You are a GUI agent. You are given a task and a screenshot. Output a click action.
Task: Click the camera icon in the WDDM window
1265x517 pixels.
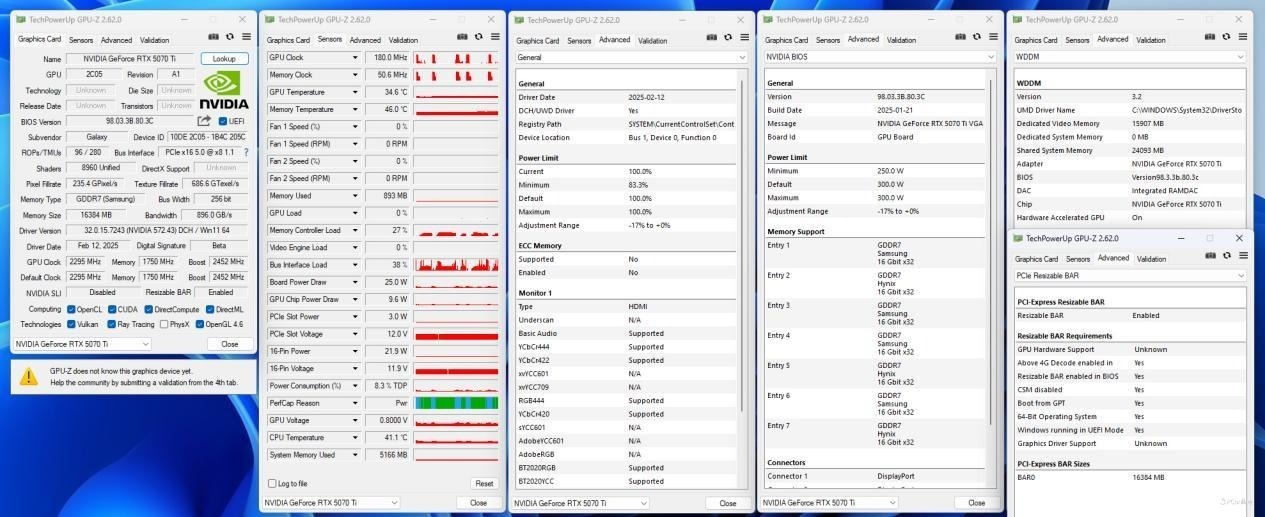[x=1210, y=38]
